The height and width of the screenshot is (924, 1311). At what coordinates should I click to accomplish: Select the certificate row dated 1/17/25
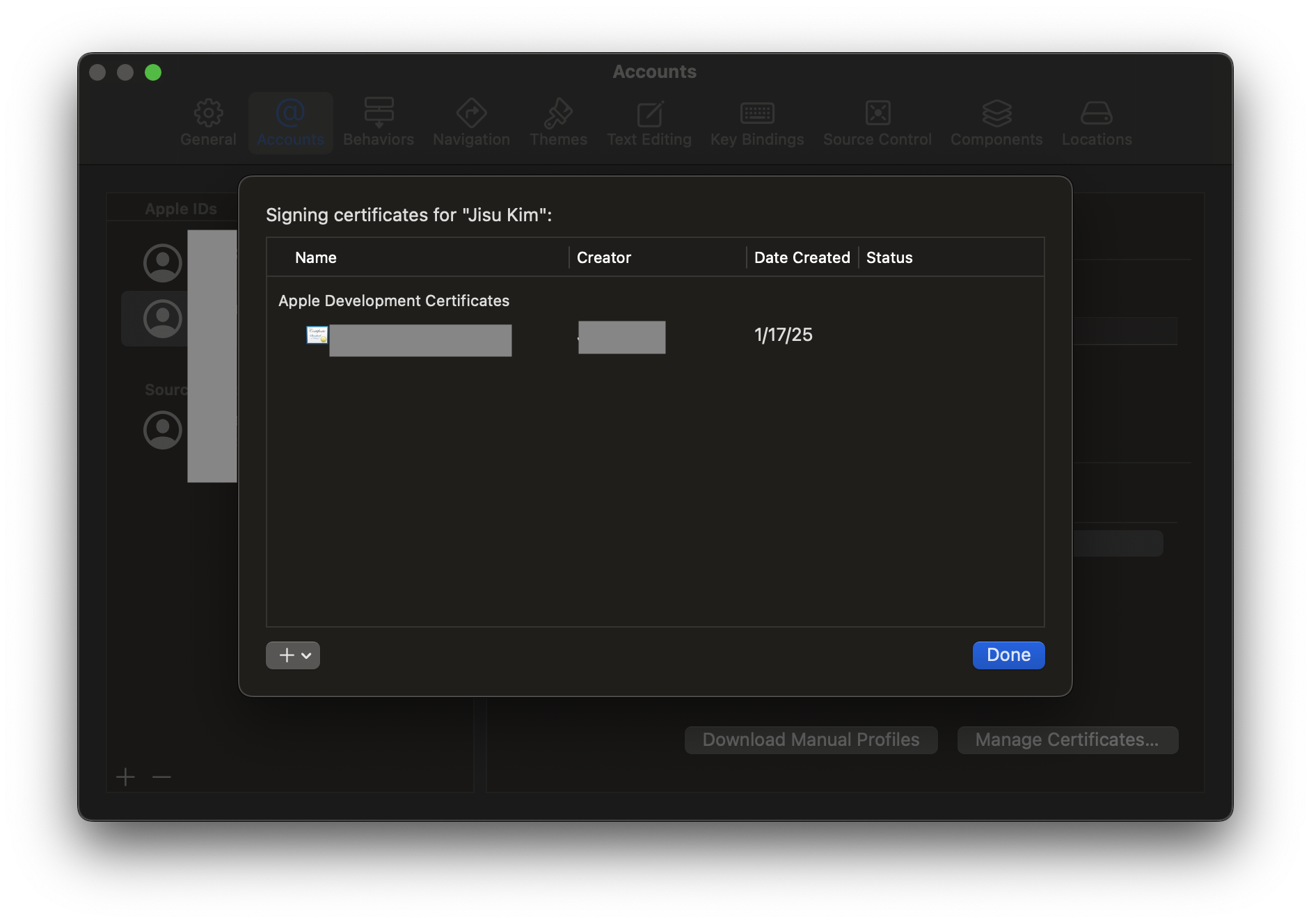click(655, 335)
